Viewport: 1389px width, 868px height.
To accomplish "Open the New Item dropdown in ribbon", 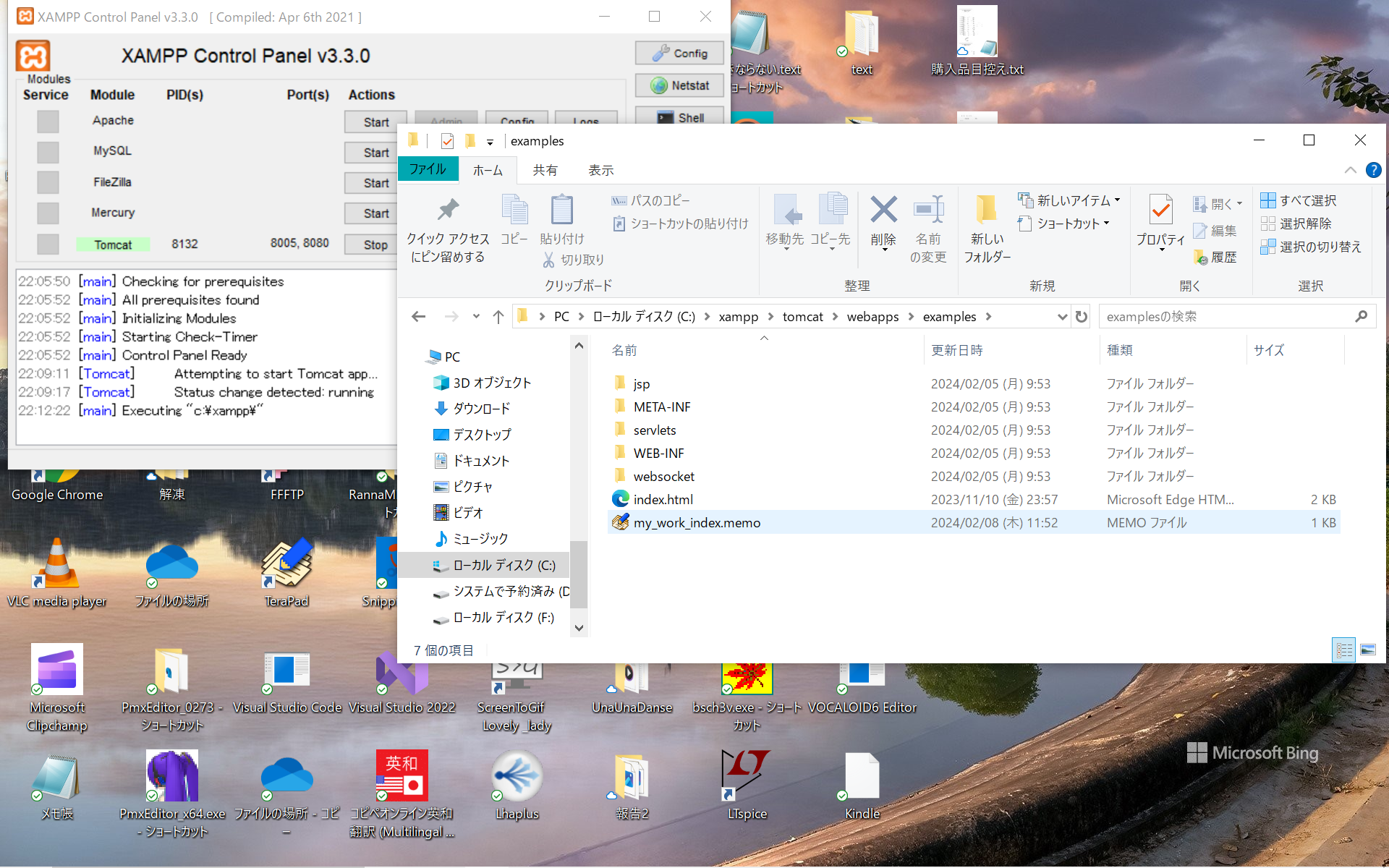I will click(1069, 200).
